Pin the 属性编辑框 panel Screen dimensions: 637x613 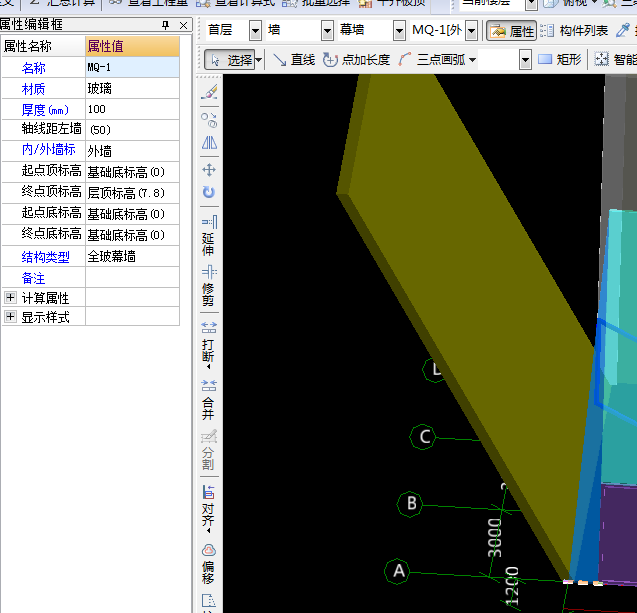(x=165, y=25)
